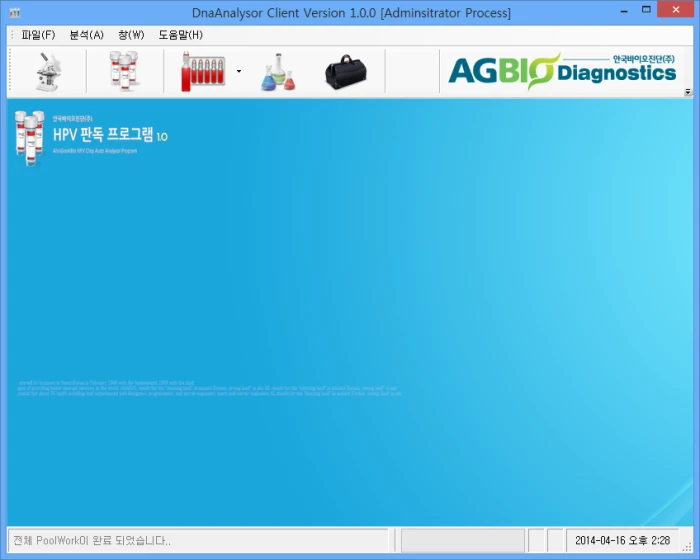Click the window resize grip corner
The width and height of the screenshot is (700, 560).
[687, 547]
